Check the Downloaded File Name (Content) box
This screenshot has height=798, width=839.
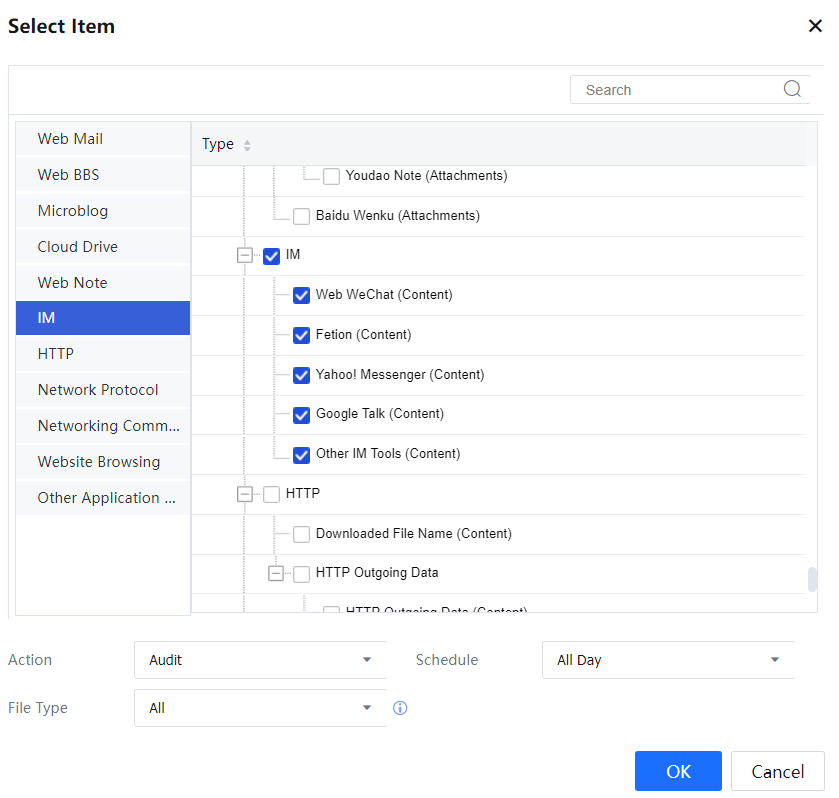pos(301,534)
